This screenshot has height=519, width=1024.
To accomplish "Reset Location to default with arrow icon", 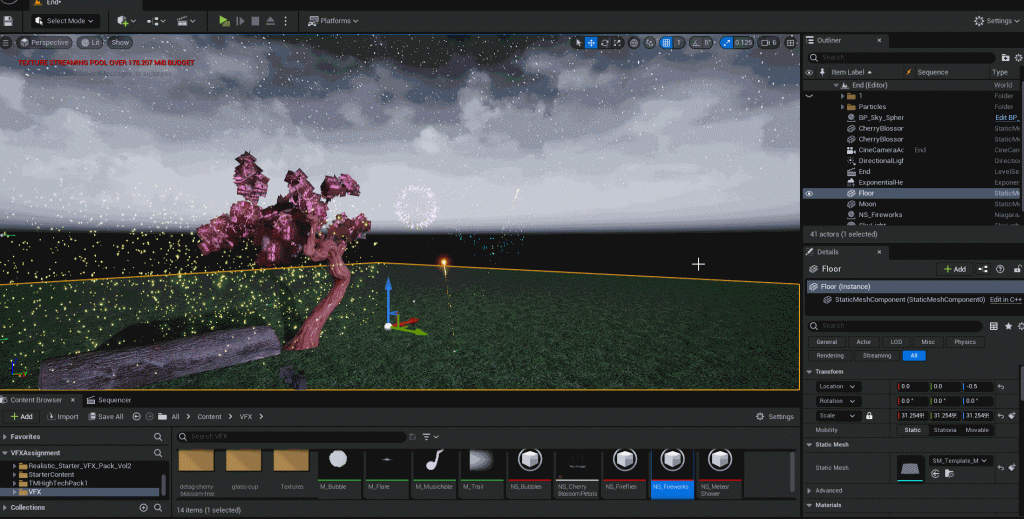I will (1000, 386).
